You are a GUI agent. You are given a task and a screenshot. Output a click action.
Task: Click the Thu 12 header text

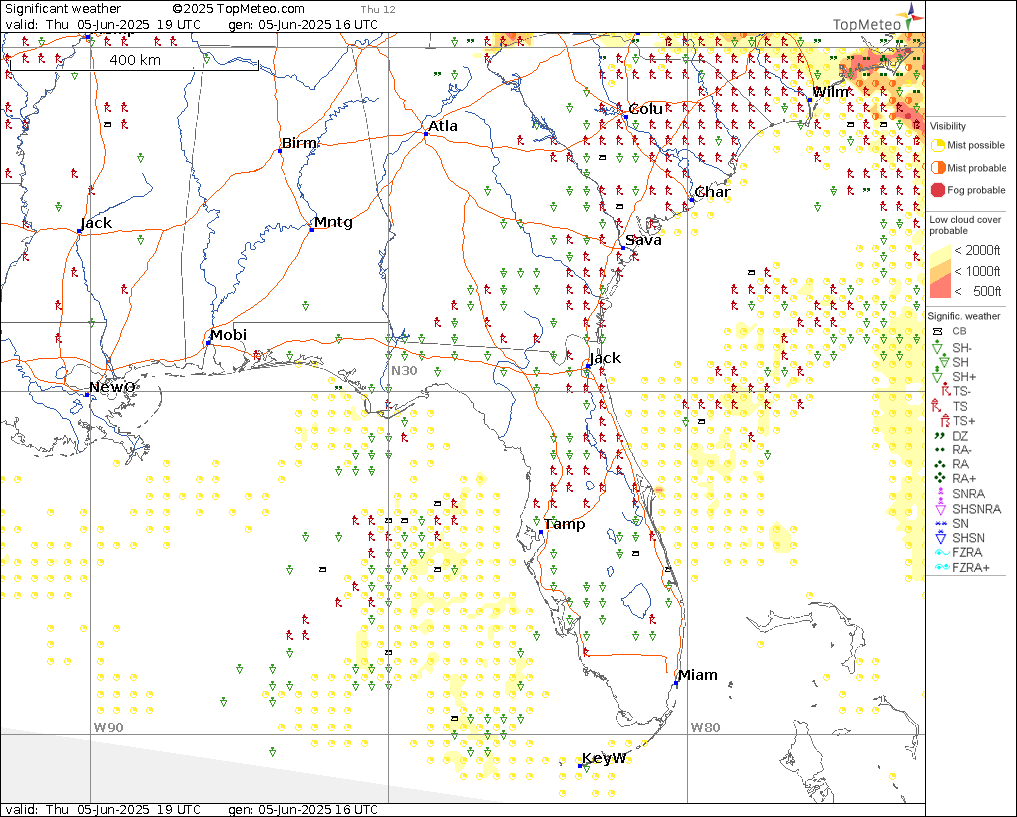coord(378,10)
